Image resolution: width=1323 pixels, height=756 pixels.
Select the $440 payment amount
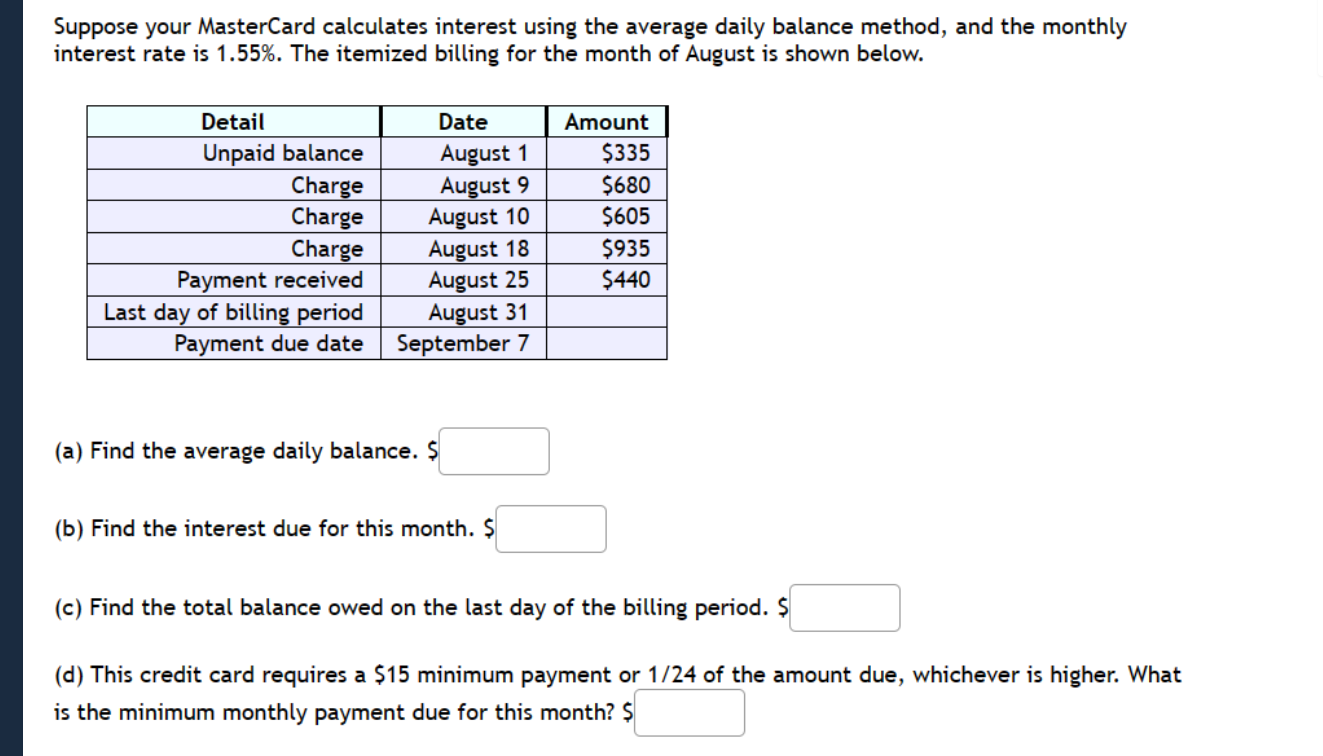point(607,280)
